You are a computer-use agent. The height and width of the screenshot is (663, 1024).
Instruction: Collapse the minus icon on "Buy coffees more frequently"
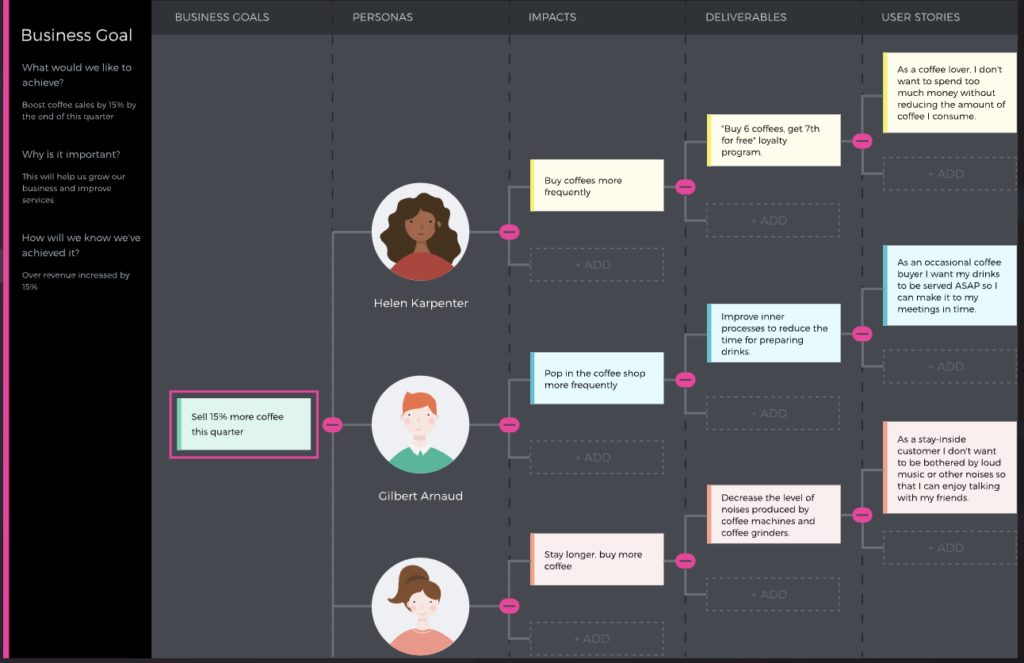685,186
